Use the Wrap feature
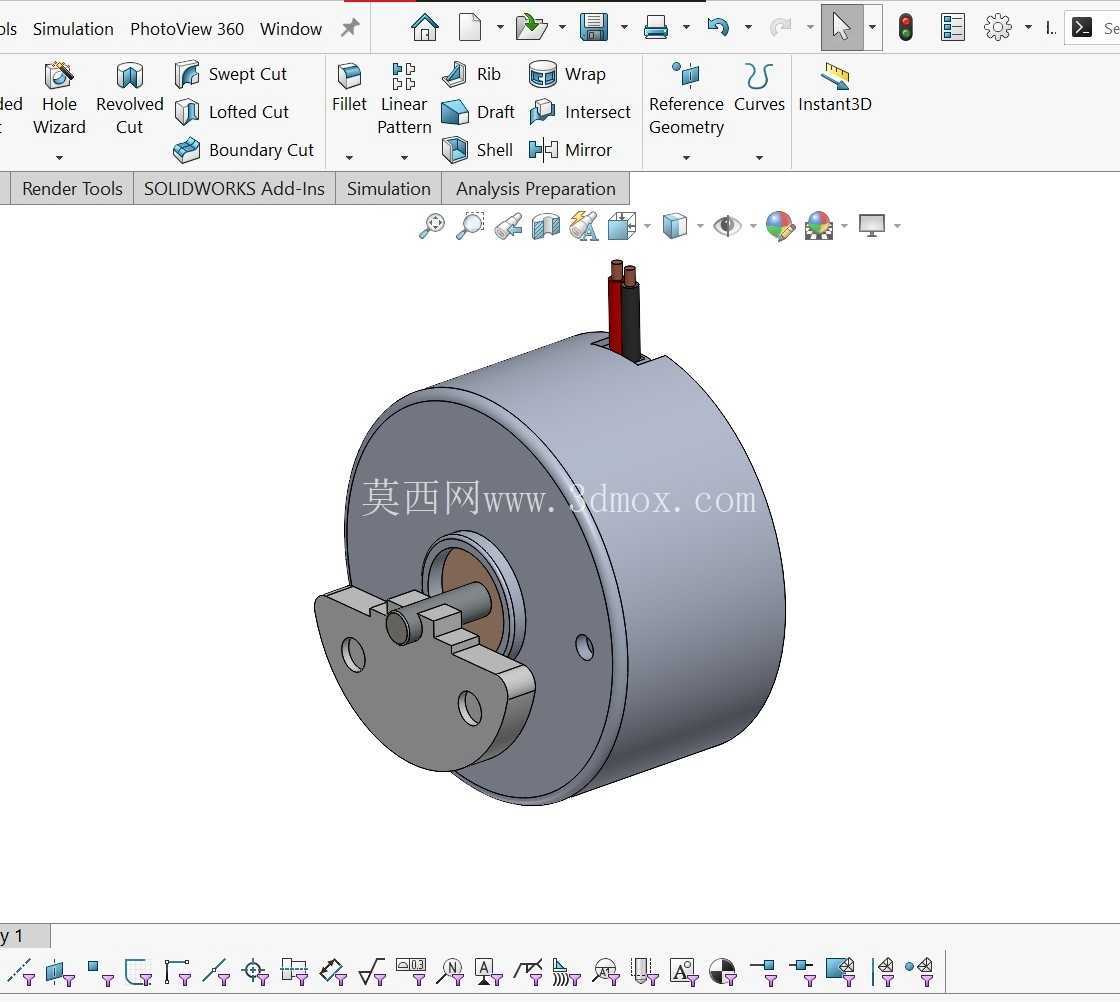The image size is (1120, 1002). (567, 74)
